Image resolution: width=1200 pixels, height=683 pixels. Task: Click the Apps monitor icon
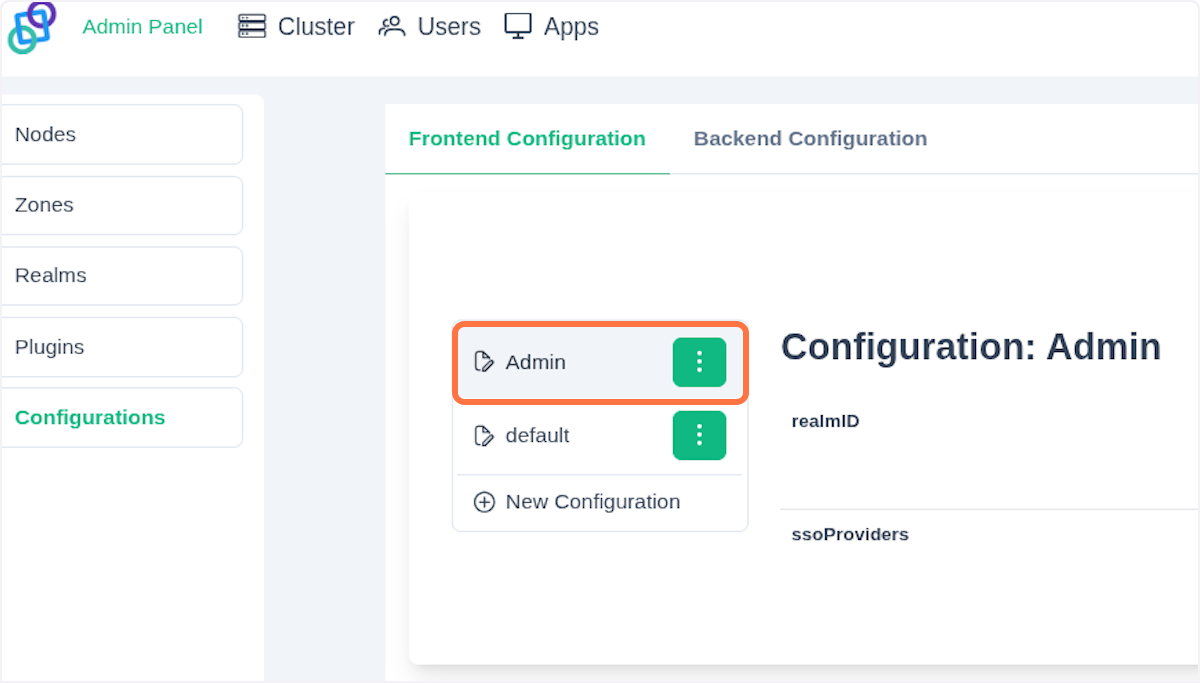[x=518, y=27]
